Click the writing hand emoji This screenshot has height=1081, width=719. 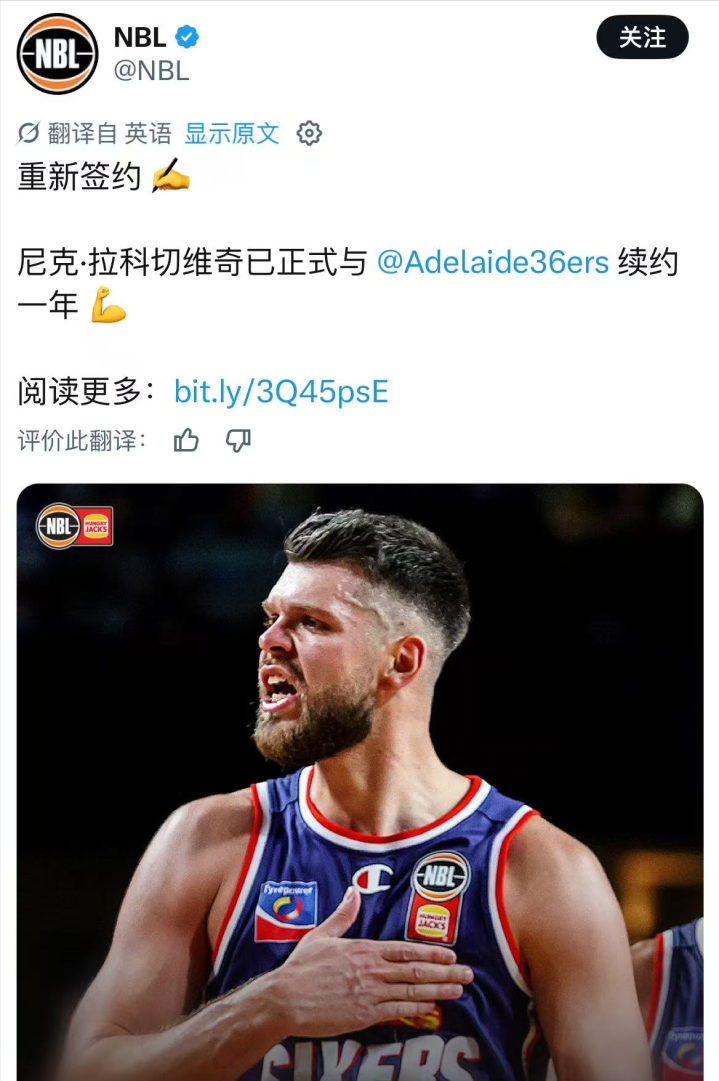(x=170, y=175)
